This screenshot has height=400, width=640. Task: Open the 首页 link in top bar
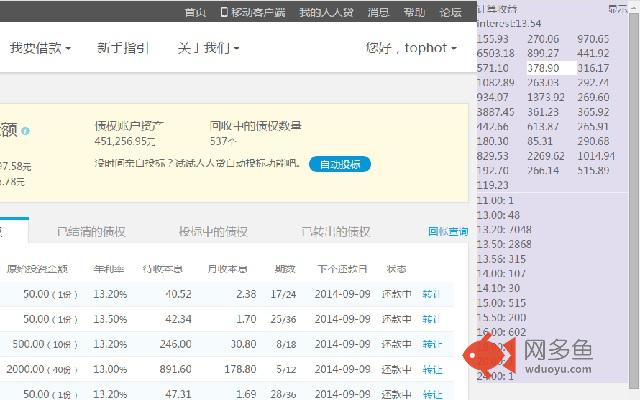(195, 12)
